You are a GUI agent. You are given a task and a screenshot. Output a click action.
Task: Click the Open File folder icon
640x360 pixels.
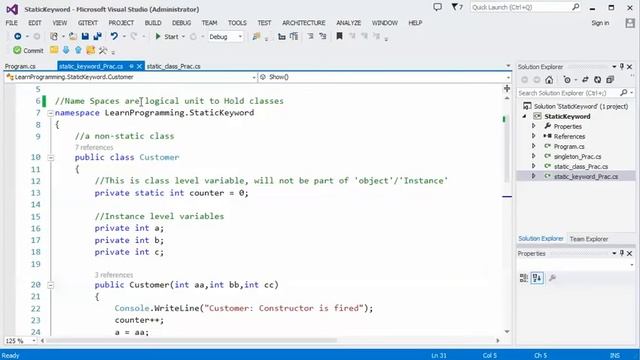[x=73, y=37]
